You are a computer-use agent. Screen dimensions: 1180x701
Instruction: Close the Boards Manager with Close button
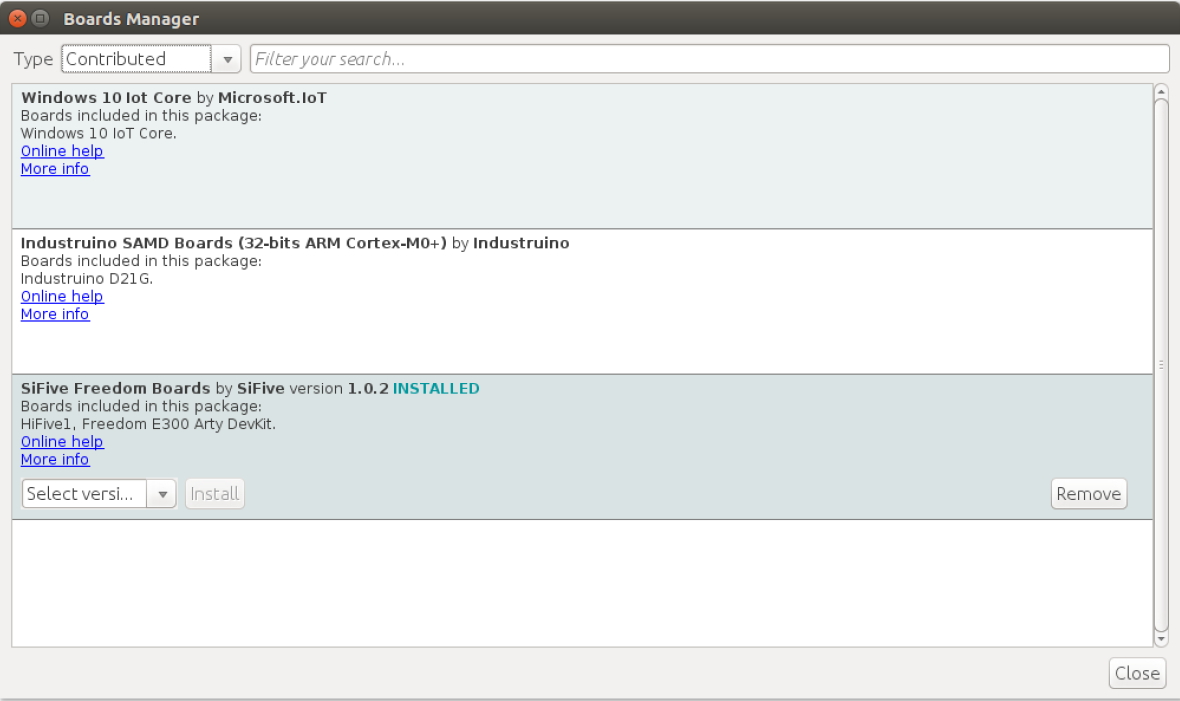[1137, 673]
